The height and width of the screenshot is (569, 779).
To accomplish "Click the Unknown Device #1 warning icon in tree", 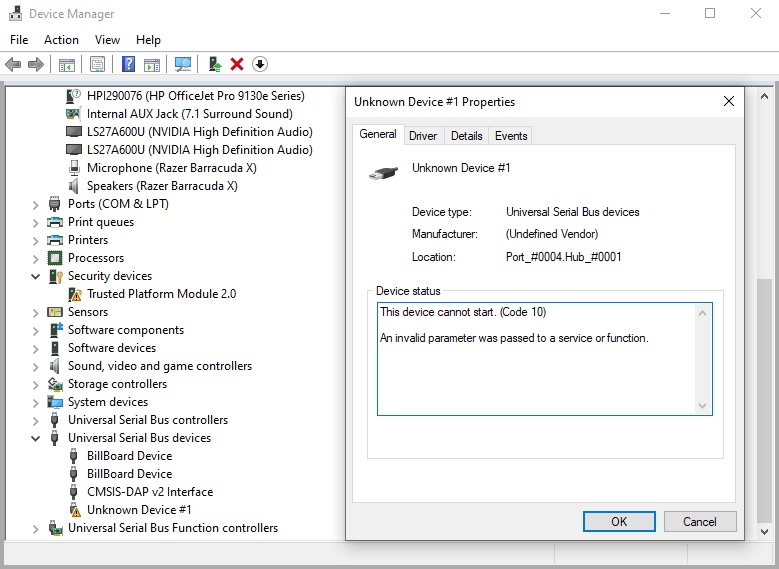I will click(75, 510).
